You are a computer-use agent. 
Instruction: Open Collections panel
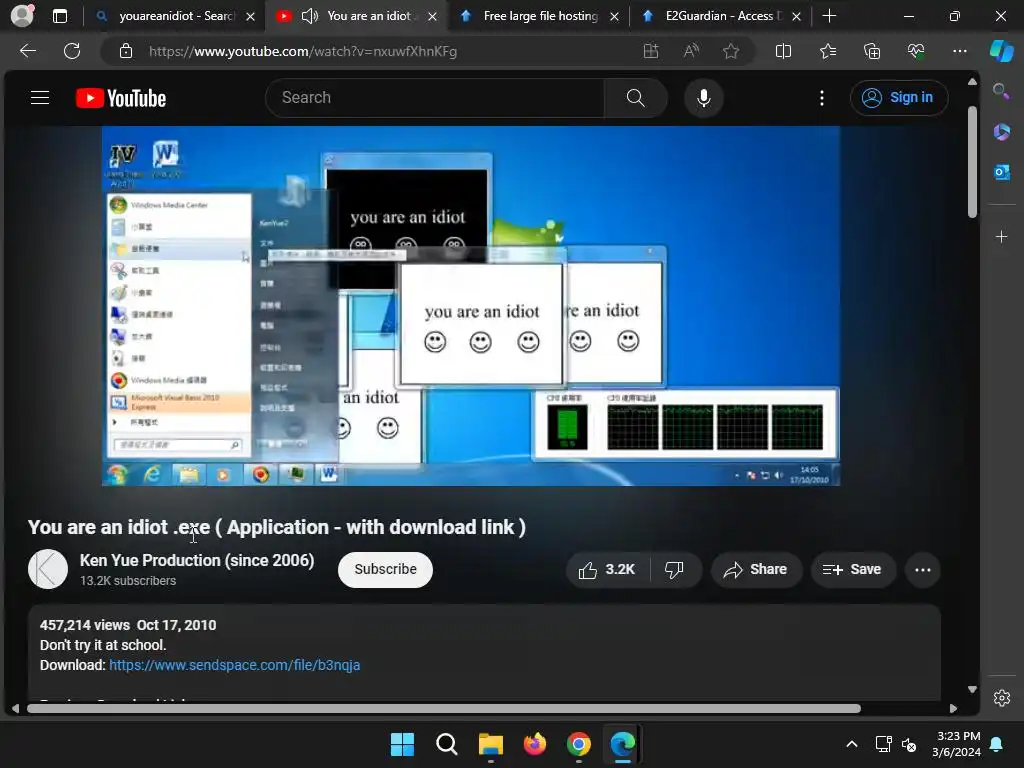click(872, 51)
